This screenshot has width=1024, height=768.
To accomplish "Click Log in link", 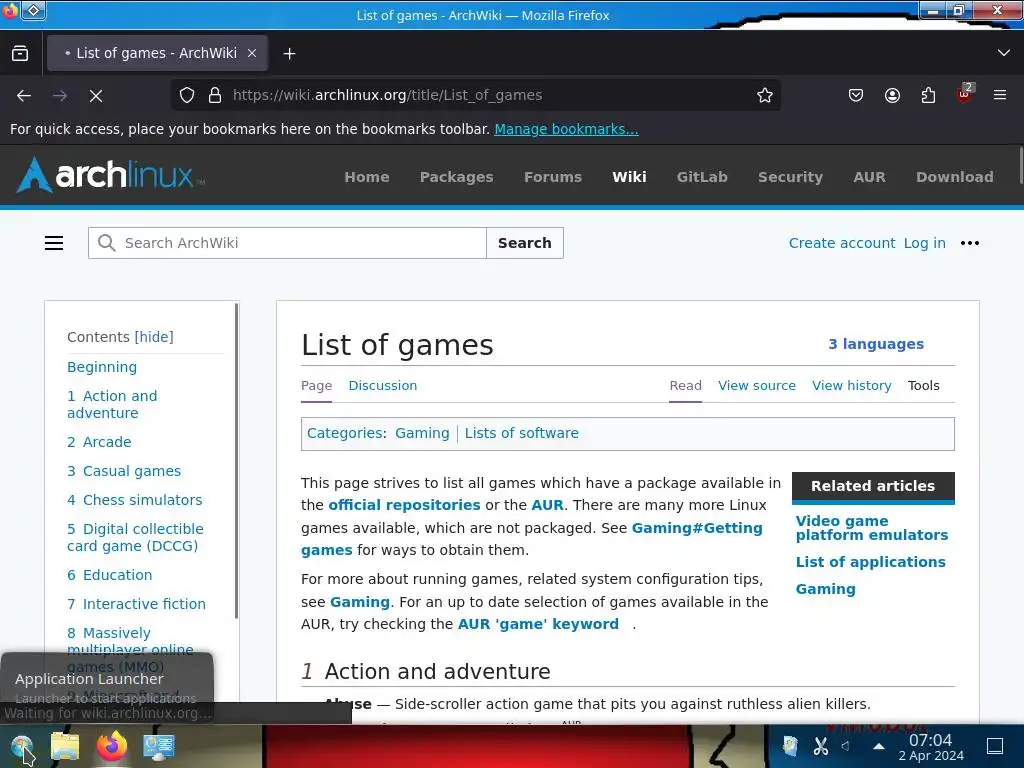I will [925, 243].
